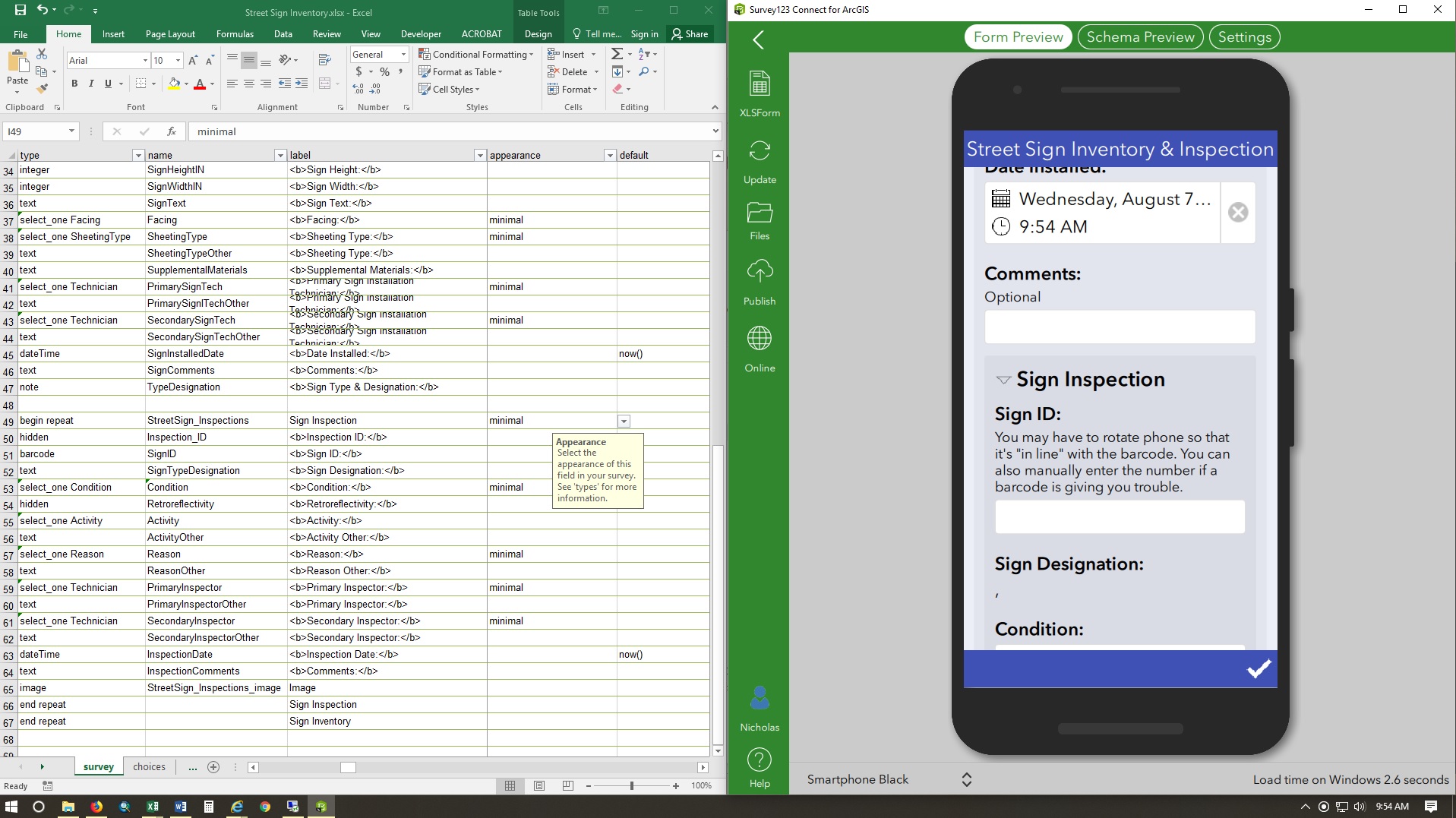
Task: Open the cell dropdown arrow in row 49
Action: [624, 421]
